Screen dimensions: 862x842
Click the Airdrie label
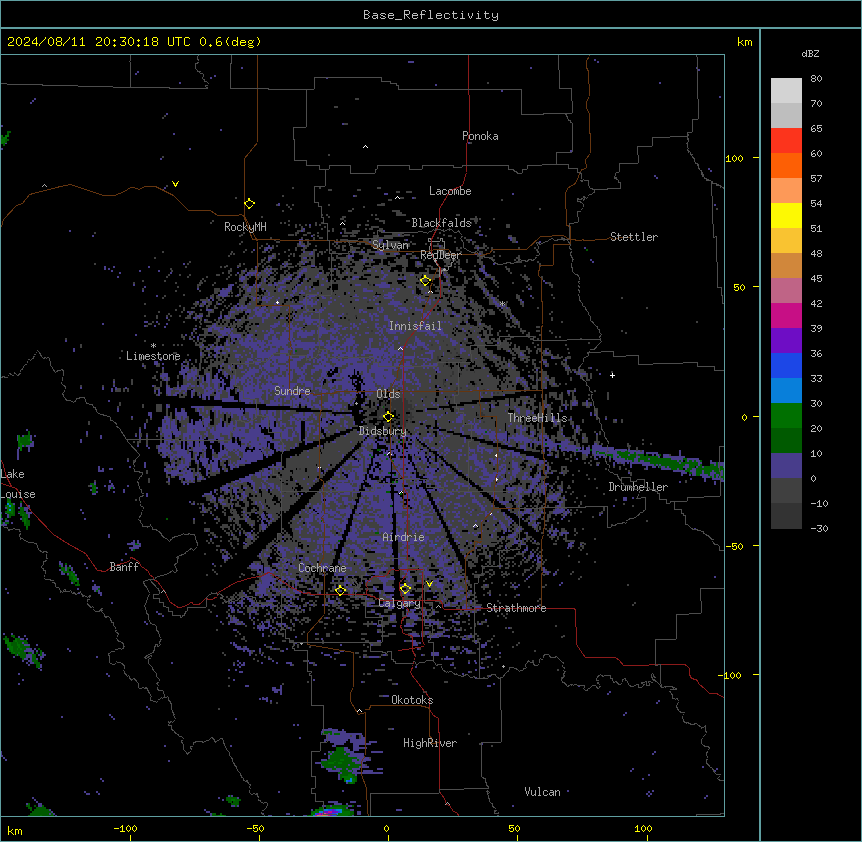[x=403, y=537]
